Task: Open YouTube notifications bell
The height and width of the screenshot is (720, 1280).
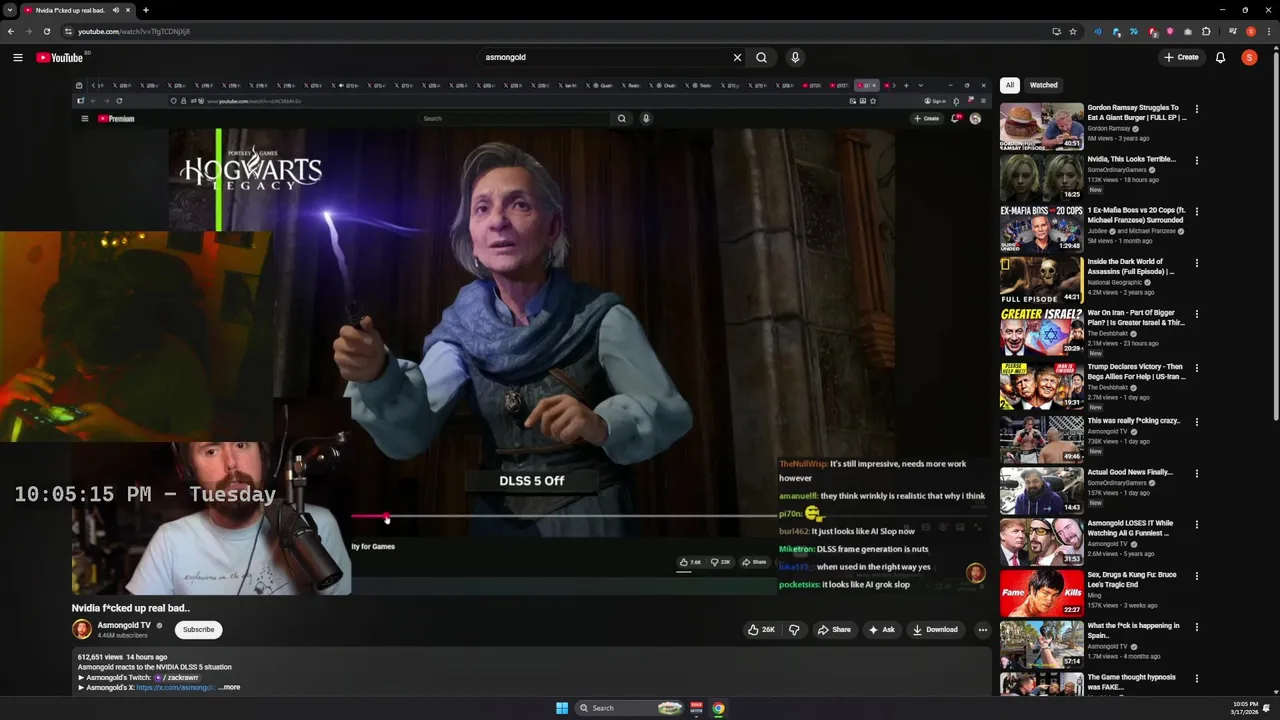Action: tap(1220, 57)
